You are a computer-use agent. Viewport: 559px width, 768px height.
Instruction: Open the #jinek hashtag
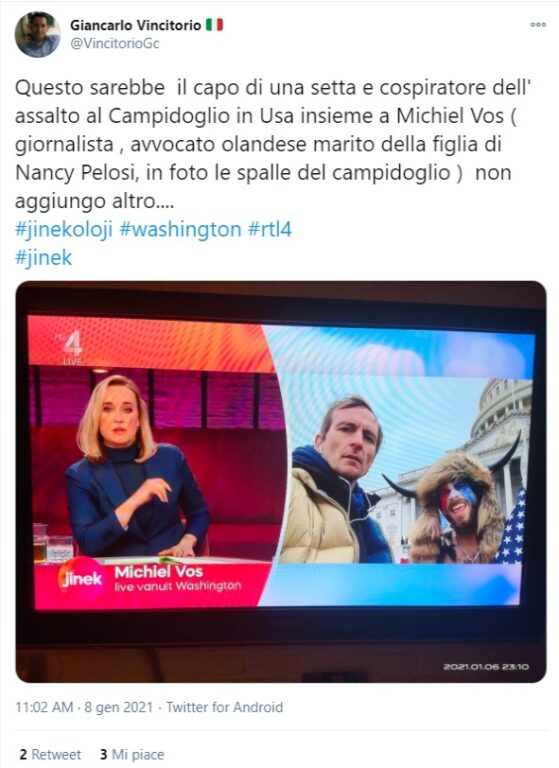click(44, 258)
